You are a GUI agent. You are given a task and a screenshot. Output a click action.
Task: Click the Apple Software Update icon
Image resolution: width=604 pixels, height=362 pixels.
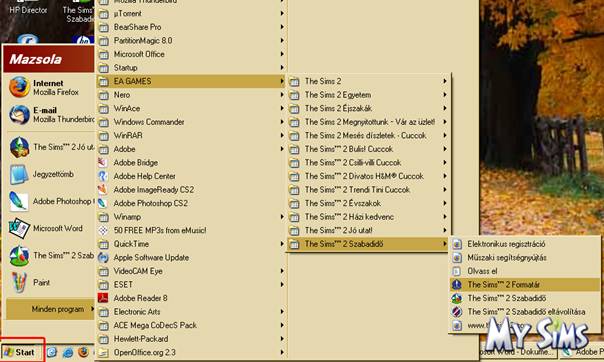103,257
